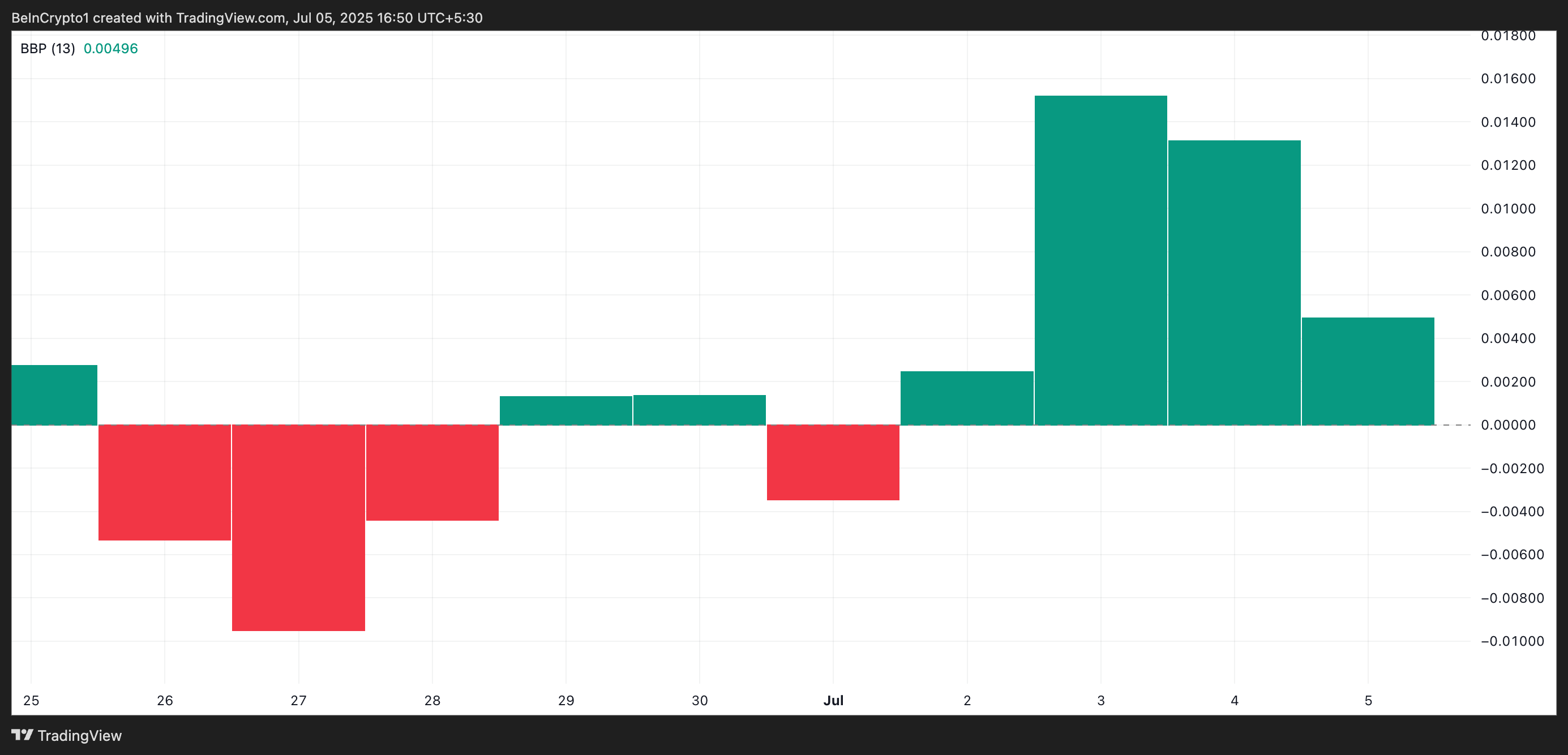Click the 27 date label on axis
The height and width of the screenshot is (755, 1568).
(x=298, y=700)
